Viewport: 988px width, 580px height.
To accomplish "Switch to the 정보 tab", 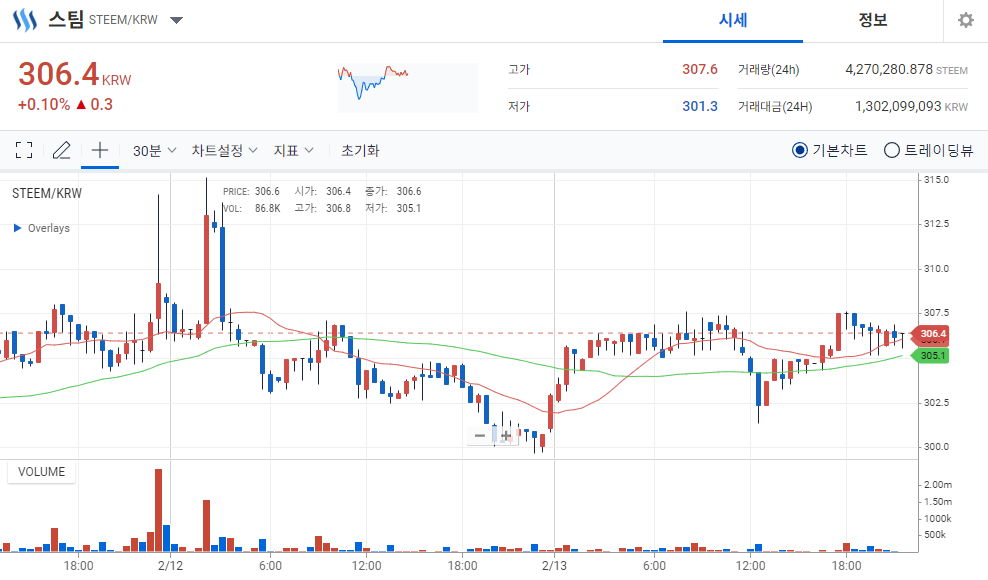I will click(873, 20).
